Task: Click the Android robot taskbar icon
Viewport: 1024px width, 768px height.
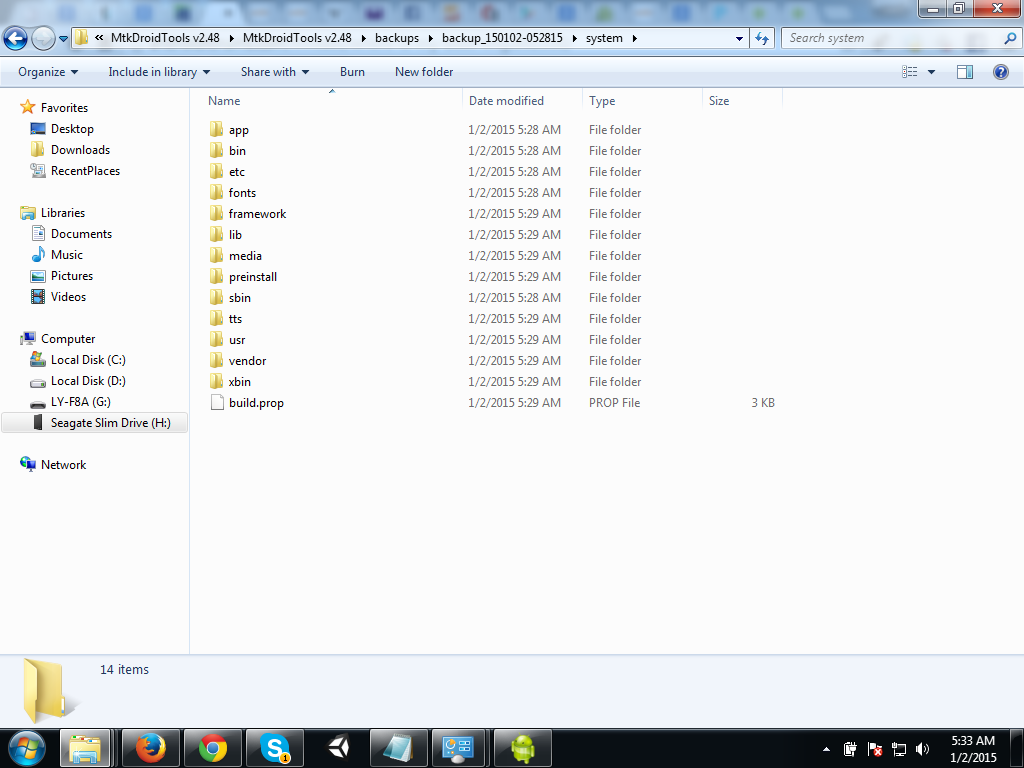Action: pyautogui.click(x=523, y=747)
